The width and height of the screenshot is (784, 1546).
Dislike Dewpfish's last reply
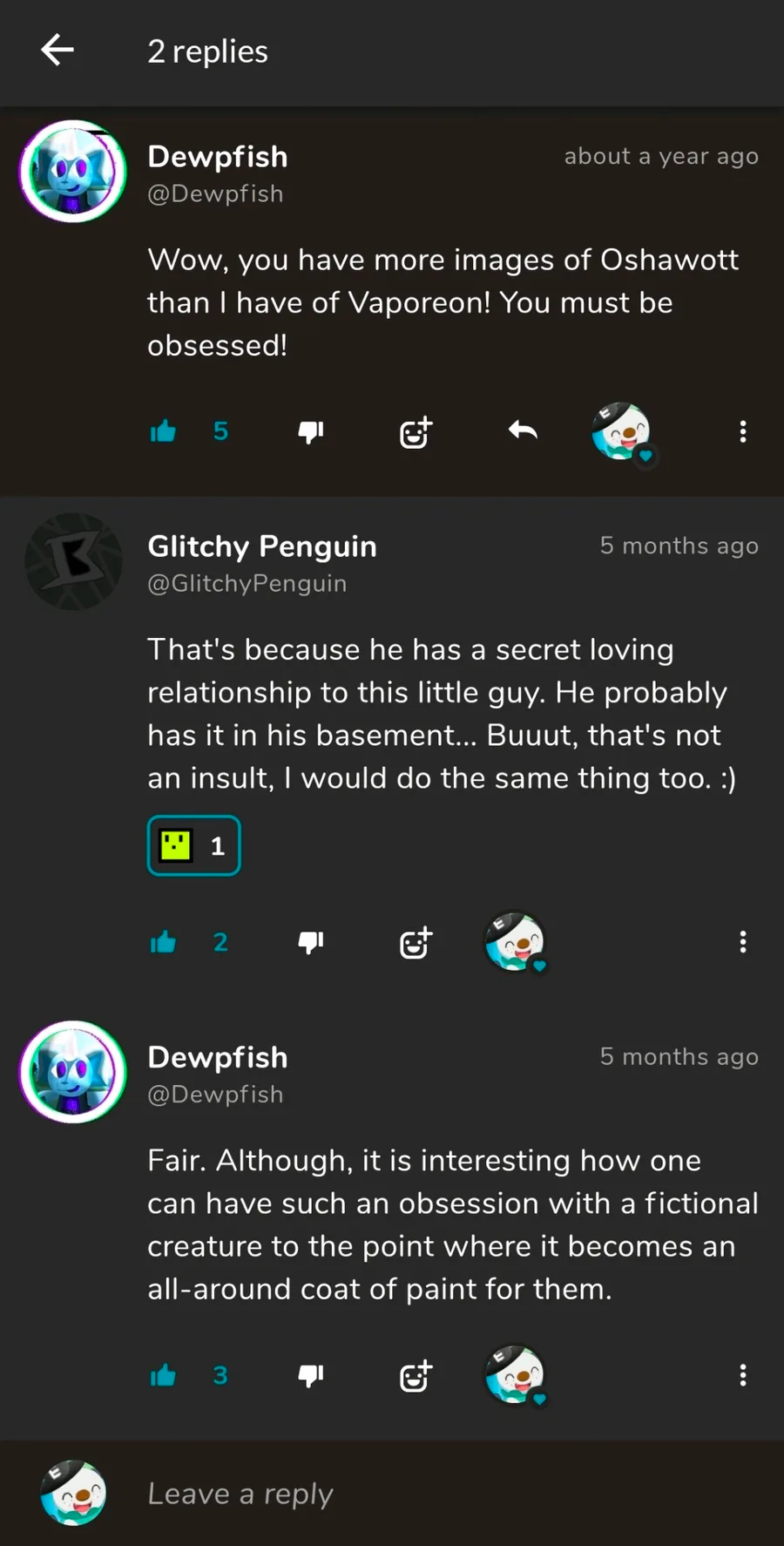point(311,1375)
